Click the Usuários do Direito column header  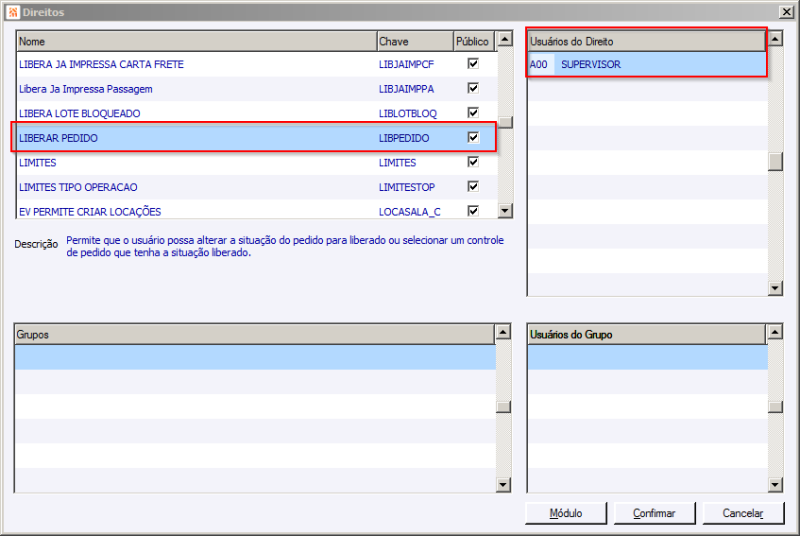pos(646,41)
